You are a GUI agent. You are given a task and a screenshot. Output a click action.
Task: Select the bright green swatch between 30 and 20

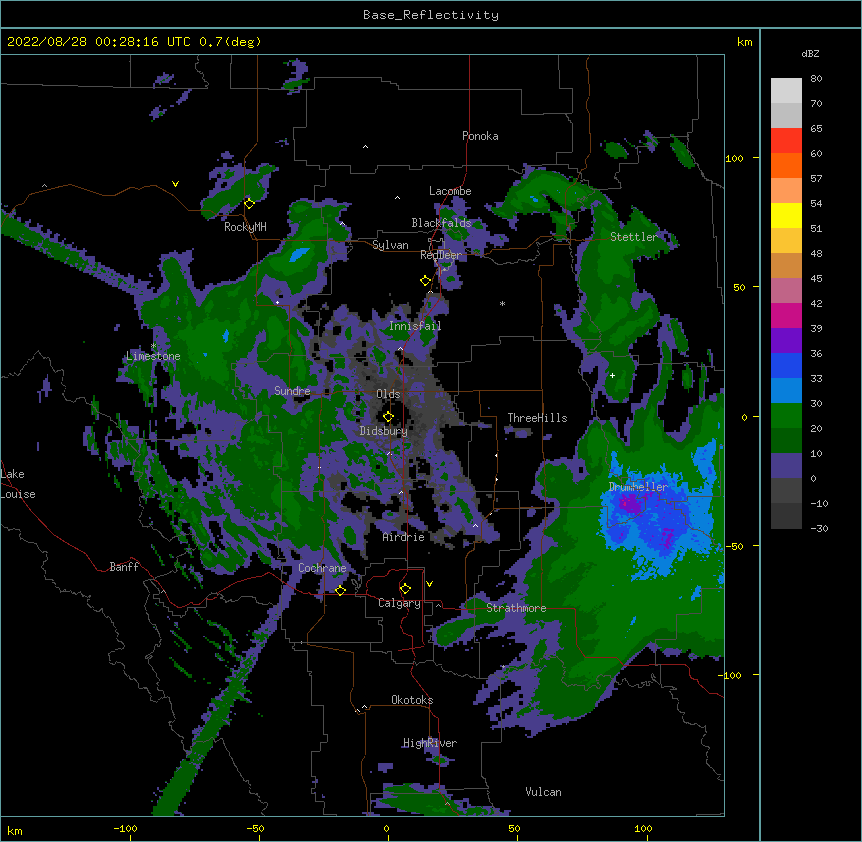coord(786,416)
